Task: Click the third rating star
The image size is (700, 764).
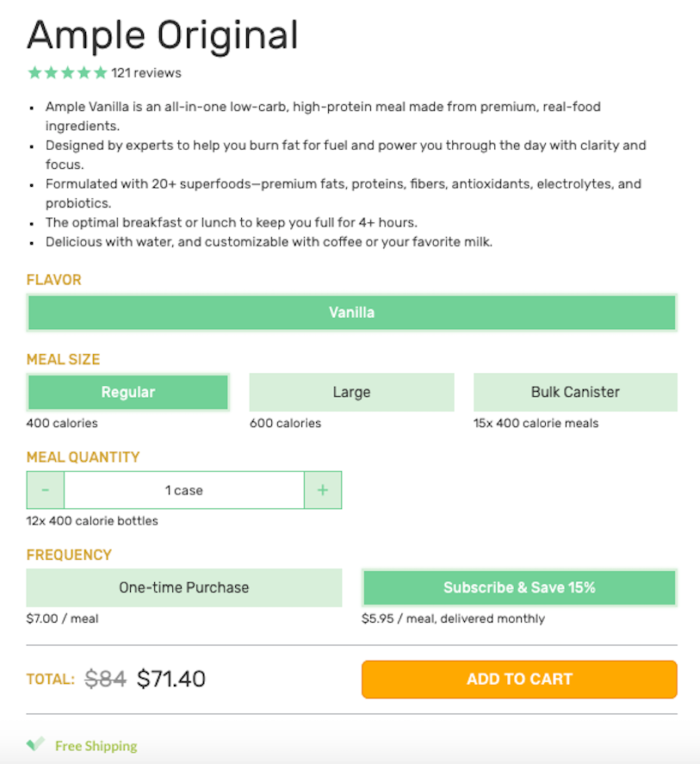Action: point(67,73)
